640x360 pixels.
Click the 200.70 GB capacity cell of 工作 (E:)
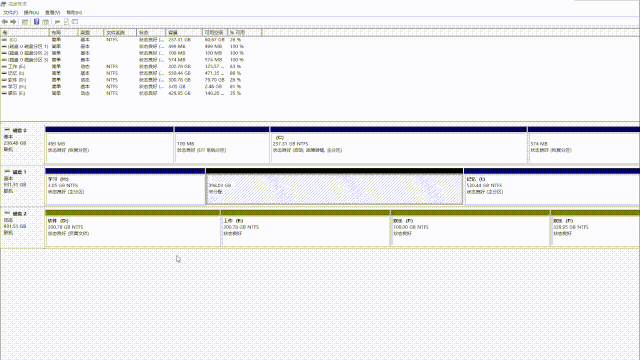tap(180, 67)
